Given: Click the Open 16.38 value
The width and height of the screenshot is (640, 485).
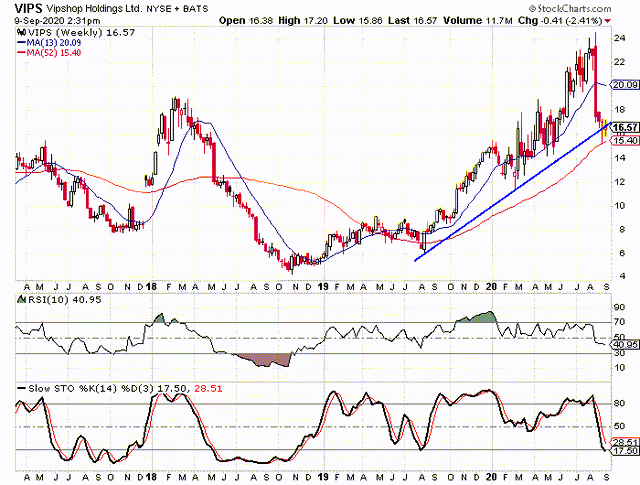Looking at the screenshot, I should (x=246, y=20).
